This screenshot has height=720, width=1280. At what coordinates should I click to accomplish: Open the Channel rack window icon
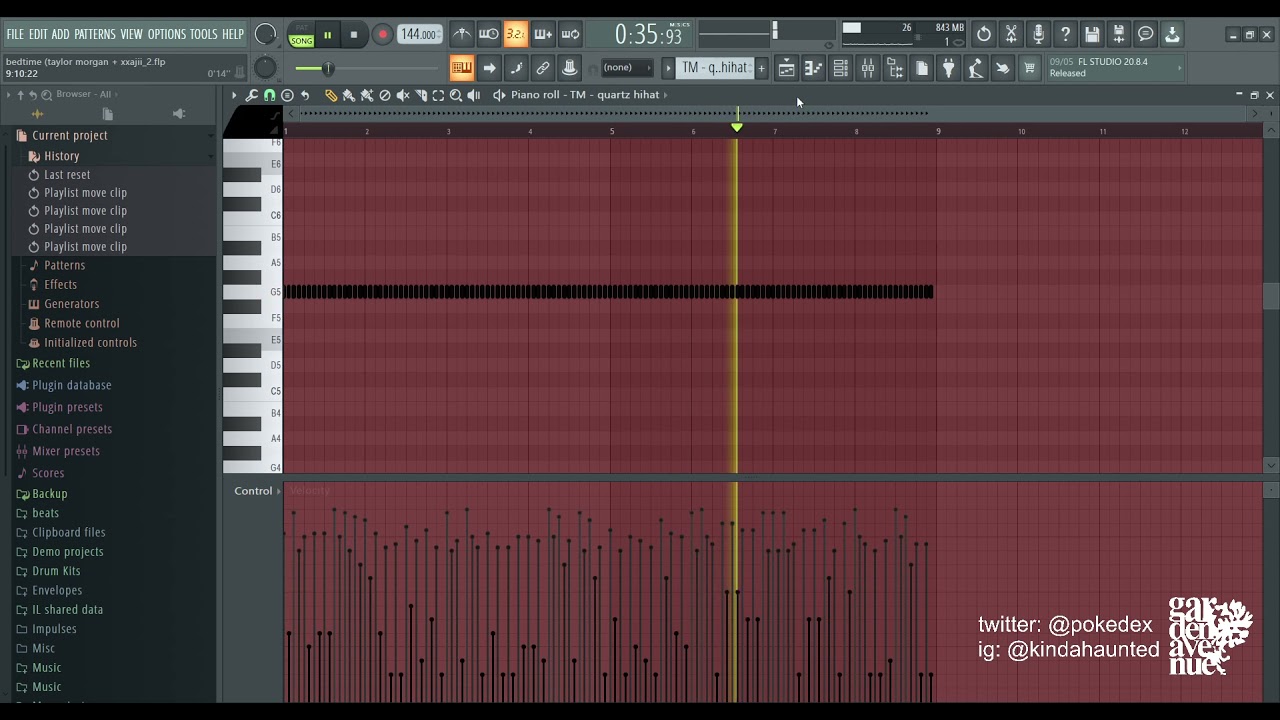tap(840, 68)
